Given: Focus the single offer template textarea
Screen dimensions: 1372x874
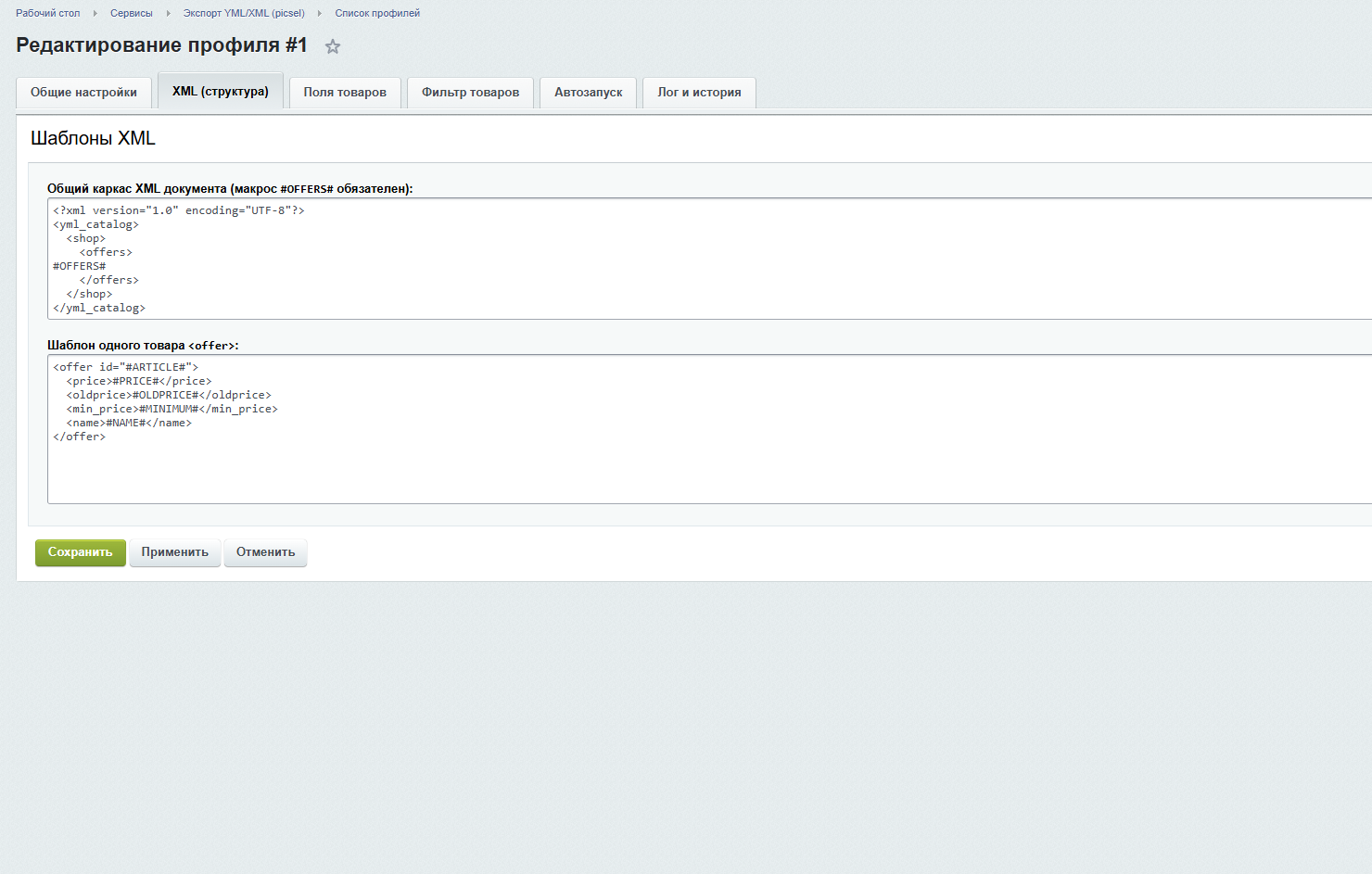Looking at the screenshot, I should pos(710,429).
